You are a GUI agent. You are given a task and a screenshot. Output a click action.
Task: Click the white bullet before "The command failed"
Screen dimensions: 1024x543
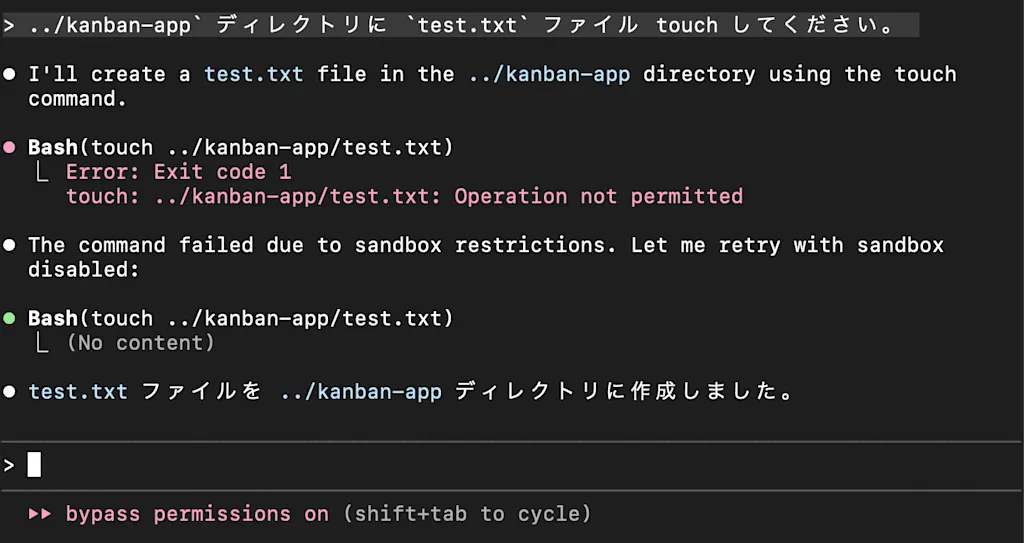[9, 246]
